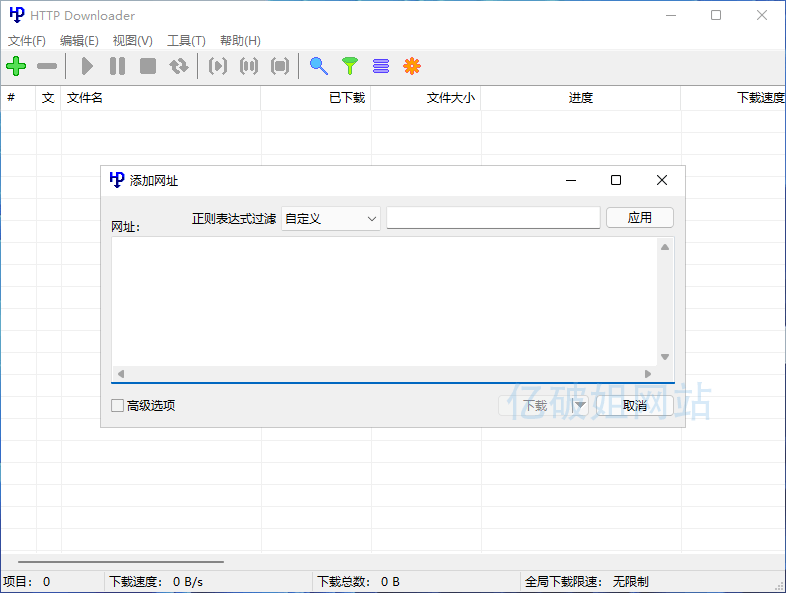Image resolution: width=786 pixels, height=593 pixels.
Task: Click the HTTP Downloader title bar logo
Action: 17,15
